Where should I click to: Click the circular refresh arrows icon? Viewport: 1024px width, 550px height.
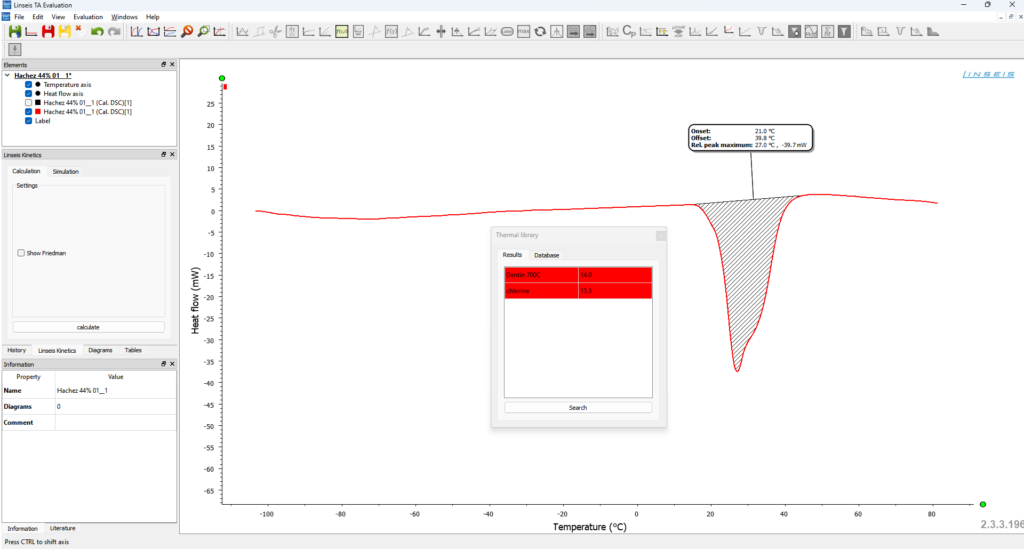tap(540, 32)
